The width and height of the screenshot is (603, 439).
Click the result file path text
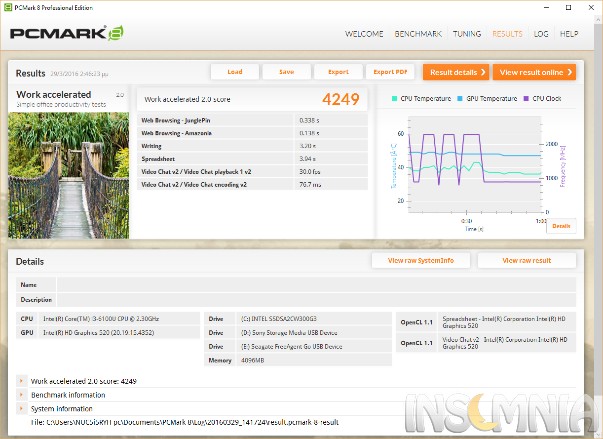pyautogui.click(x=185, y=422)
